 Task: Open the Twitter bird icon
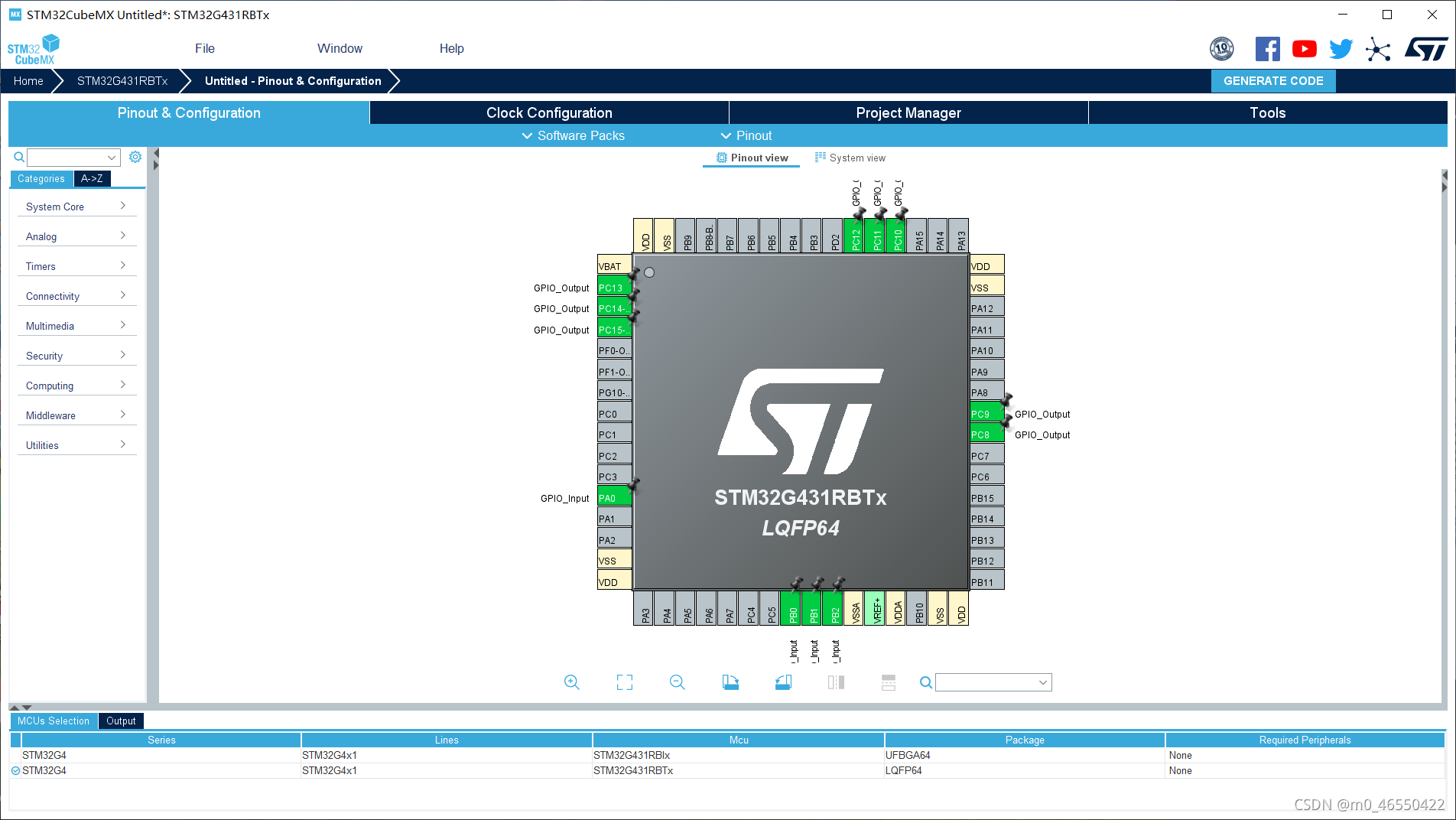coord(1341,49)
